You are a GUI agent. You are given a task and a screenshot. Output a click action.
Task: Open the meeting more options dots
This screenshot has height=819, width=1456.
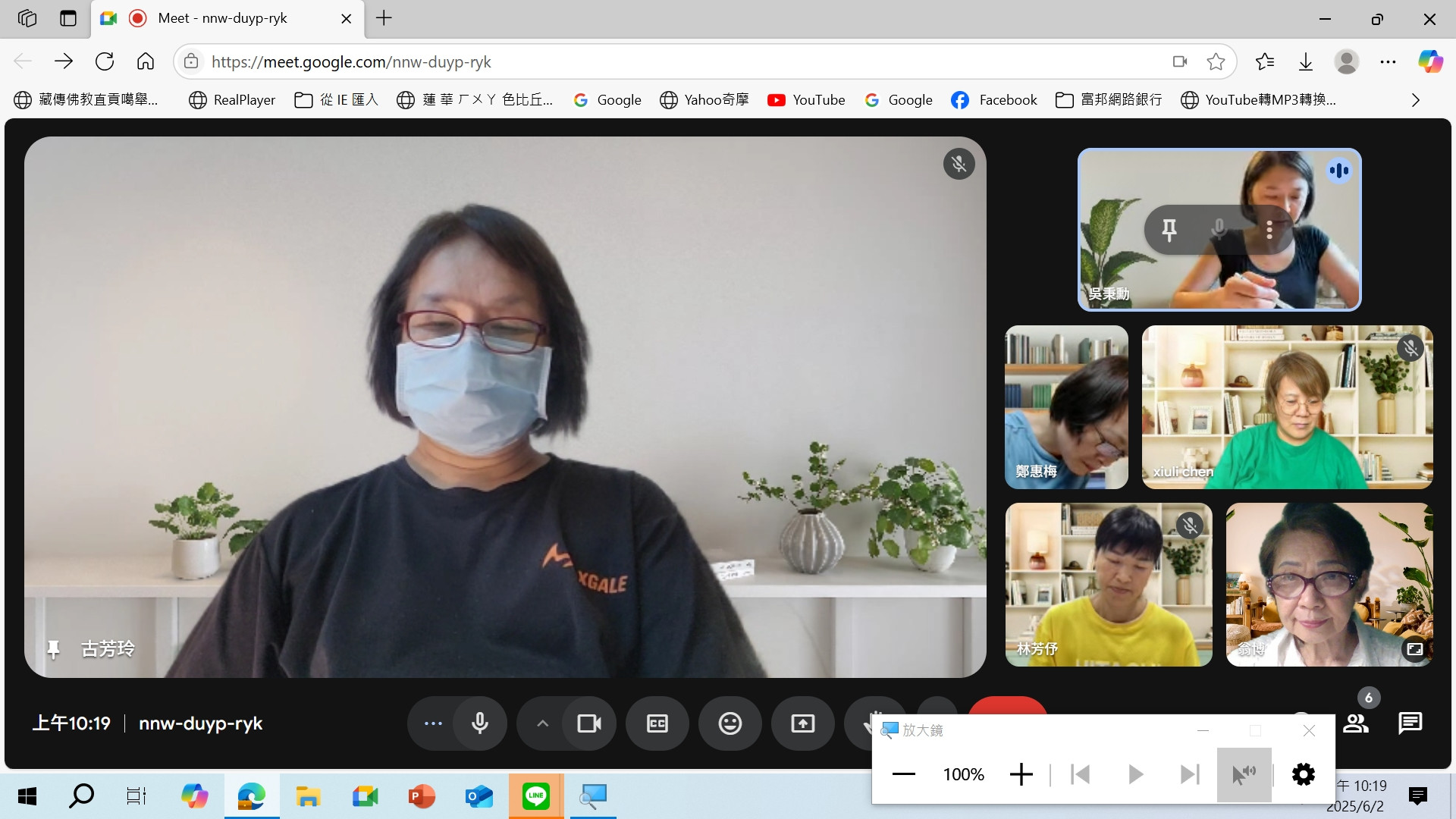pos(433,723)
